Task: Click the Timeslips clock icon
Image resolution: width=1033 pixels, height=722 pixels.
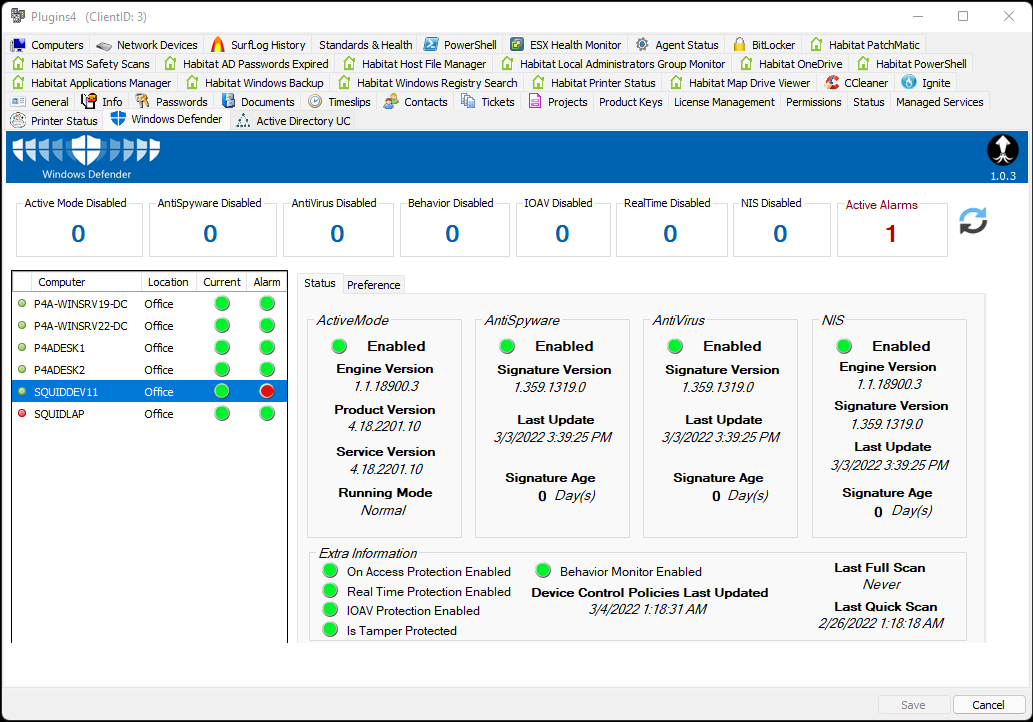Action: click(316, 101)
